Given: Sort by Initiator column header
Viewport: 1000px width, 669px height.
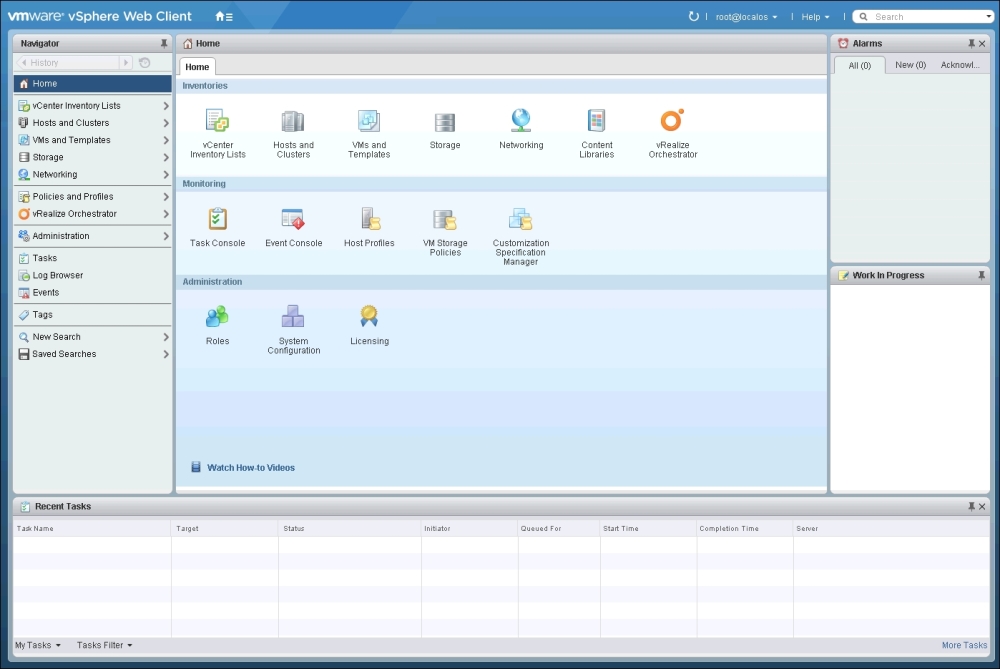Looking at the screenshot, I should pyautogui.click(x=469, y=529).
